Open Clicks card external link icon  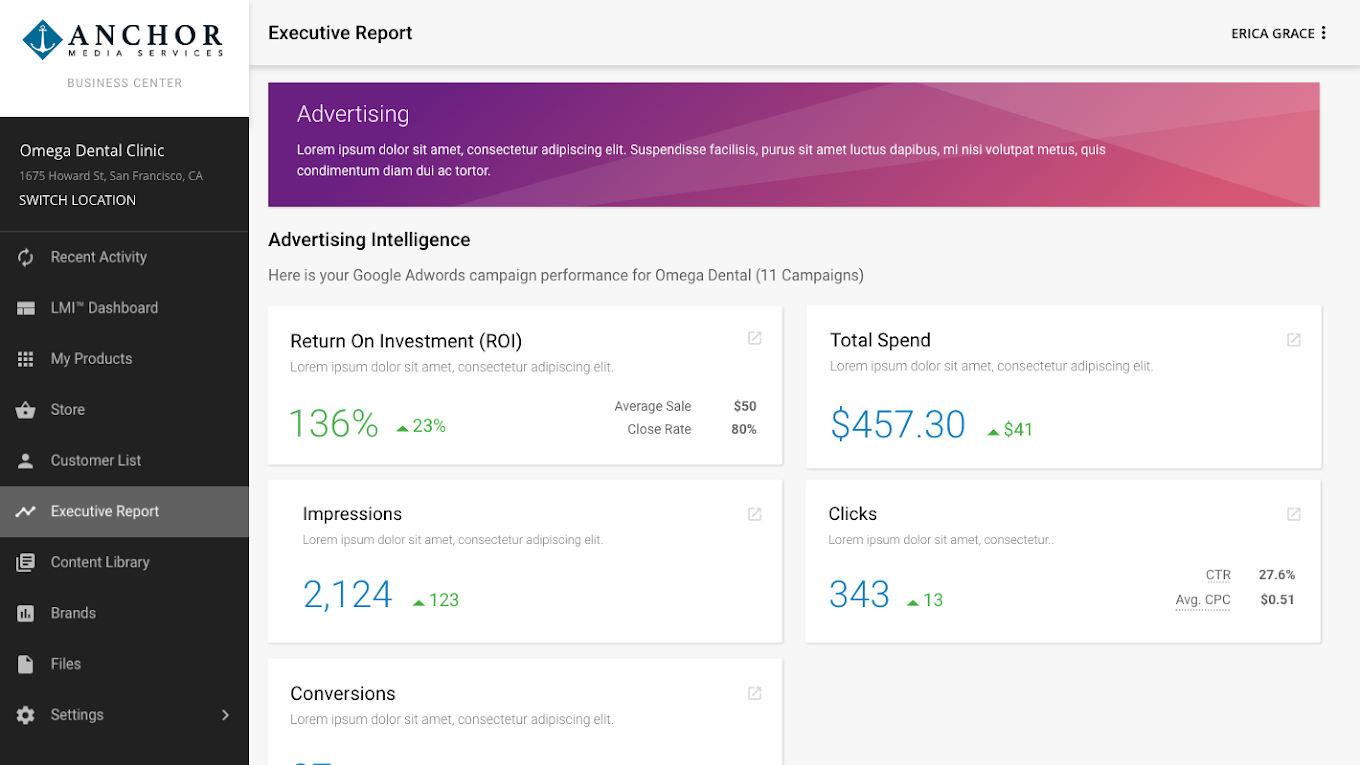click(1294, 514)
